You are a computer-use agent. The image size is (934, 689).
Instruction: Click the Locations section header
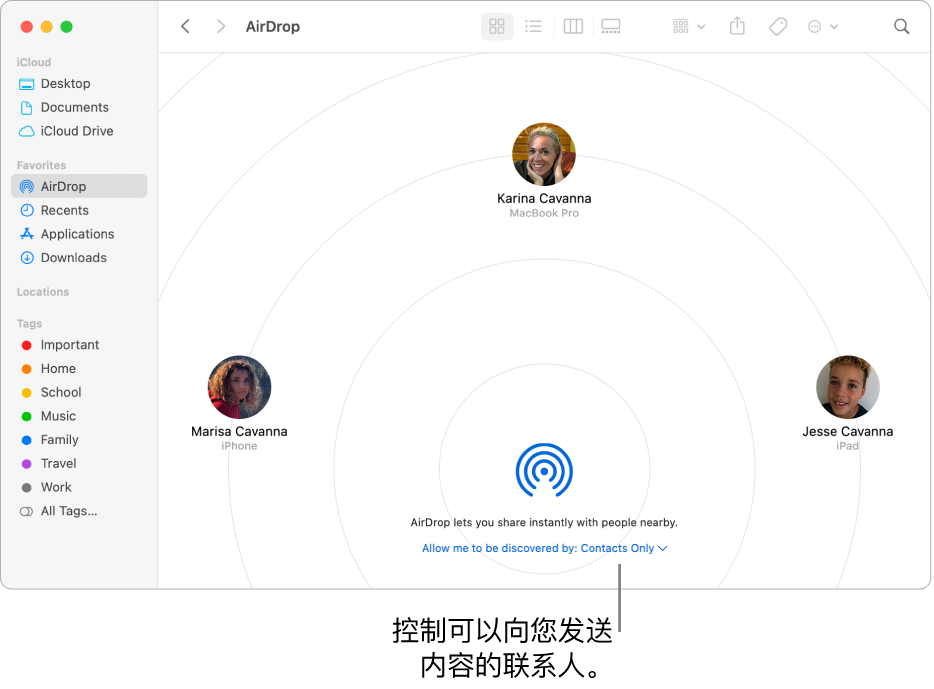tap(43, 292)
